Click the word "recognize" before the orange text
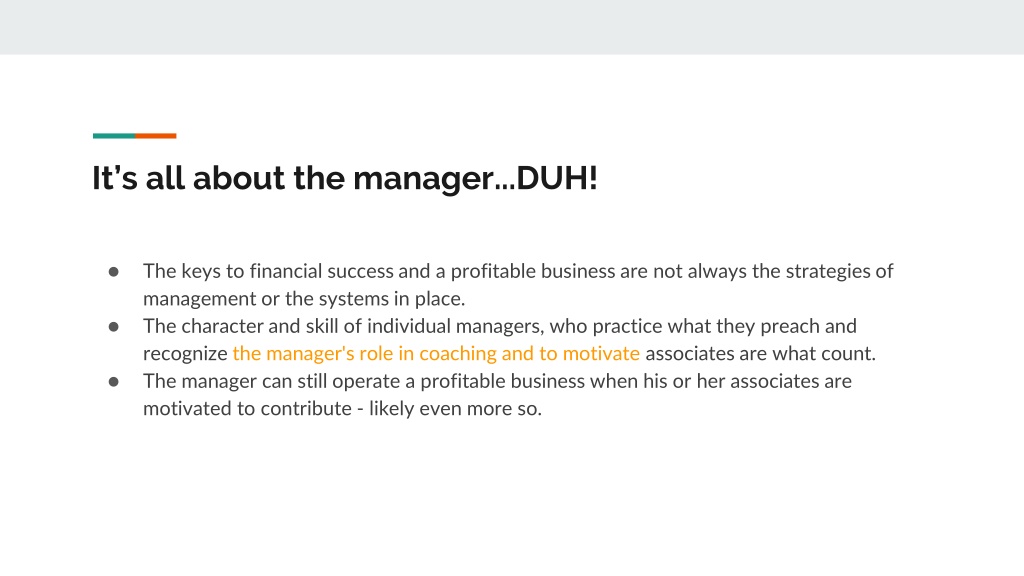This screenshot has width=1024, height=576. tap(185, 354)
